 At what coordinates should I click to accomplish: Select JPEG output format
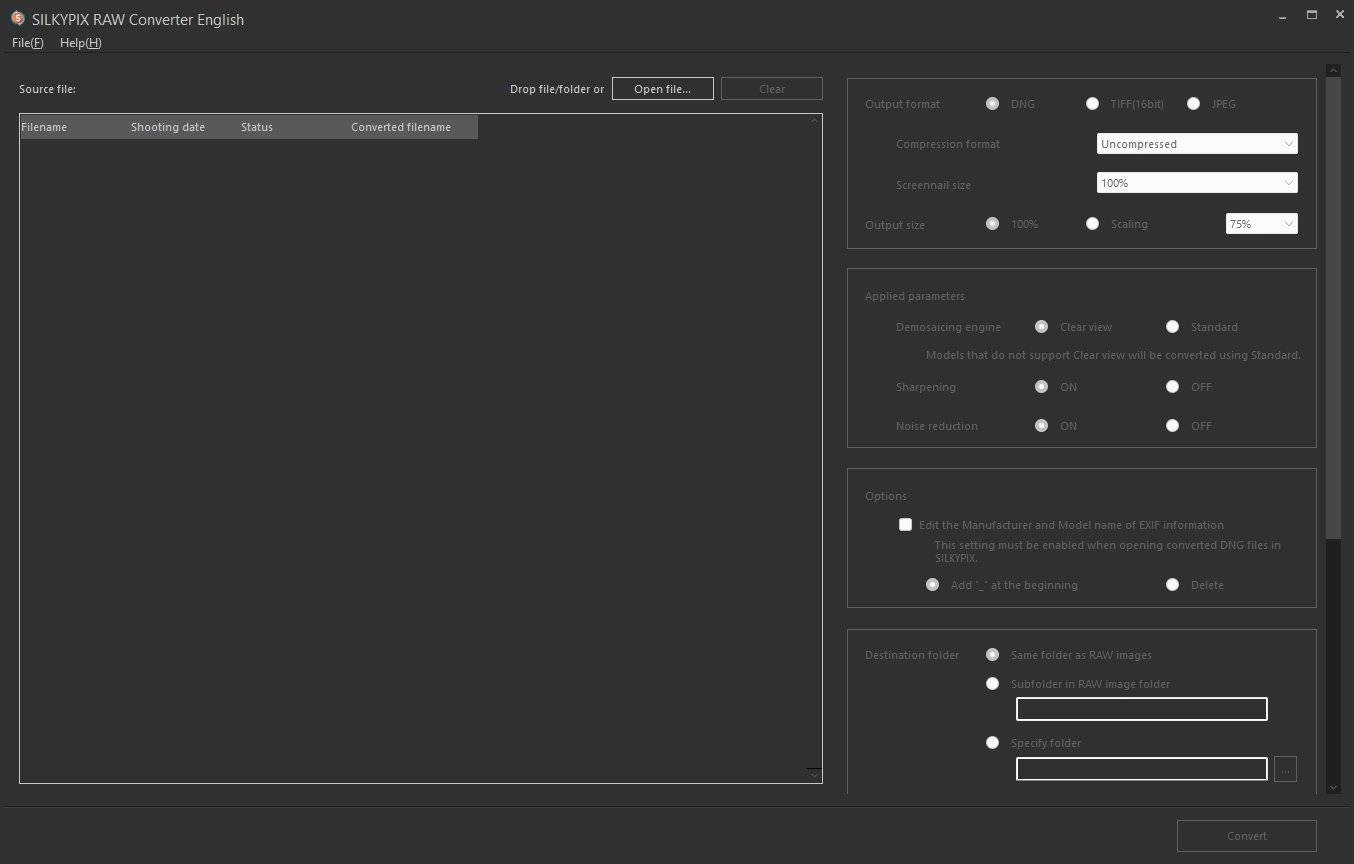click(1193, 103)
